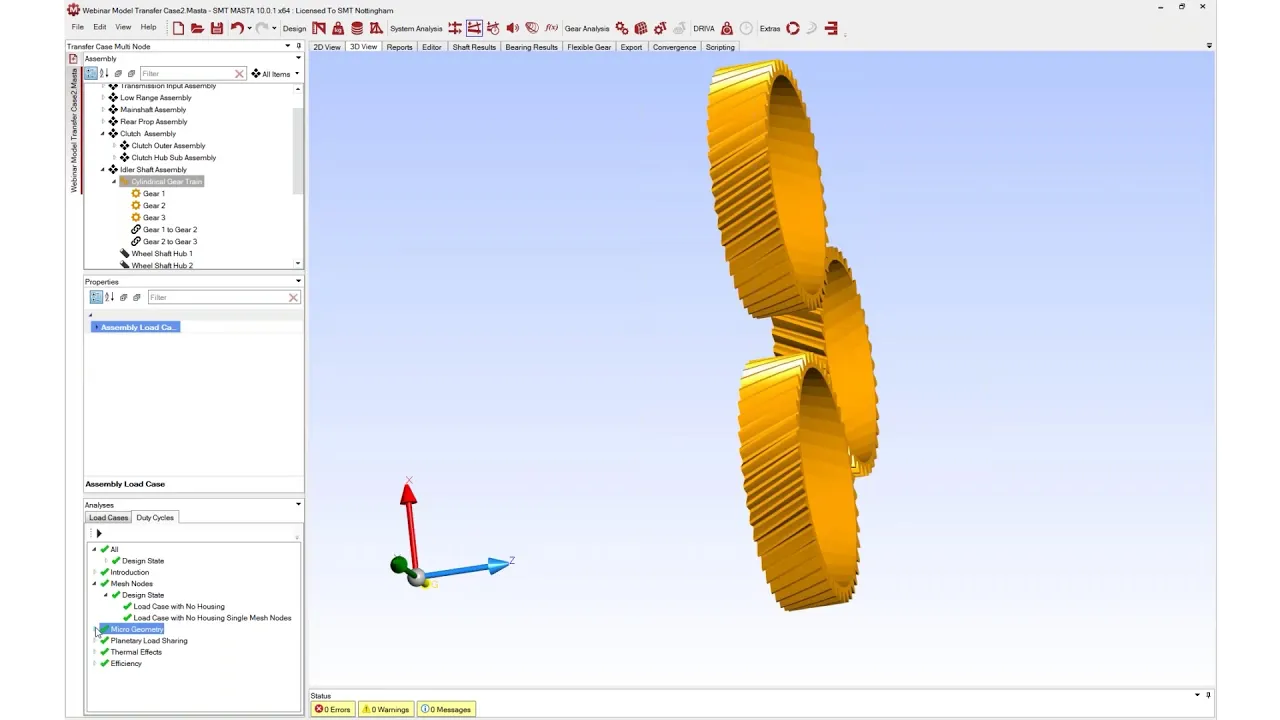Click the assembly tree vertical scrollbar
1280x720 pixels.
(x=298, y=150)
